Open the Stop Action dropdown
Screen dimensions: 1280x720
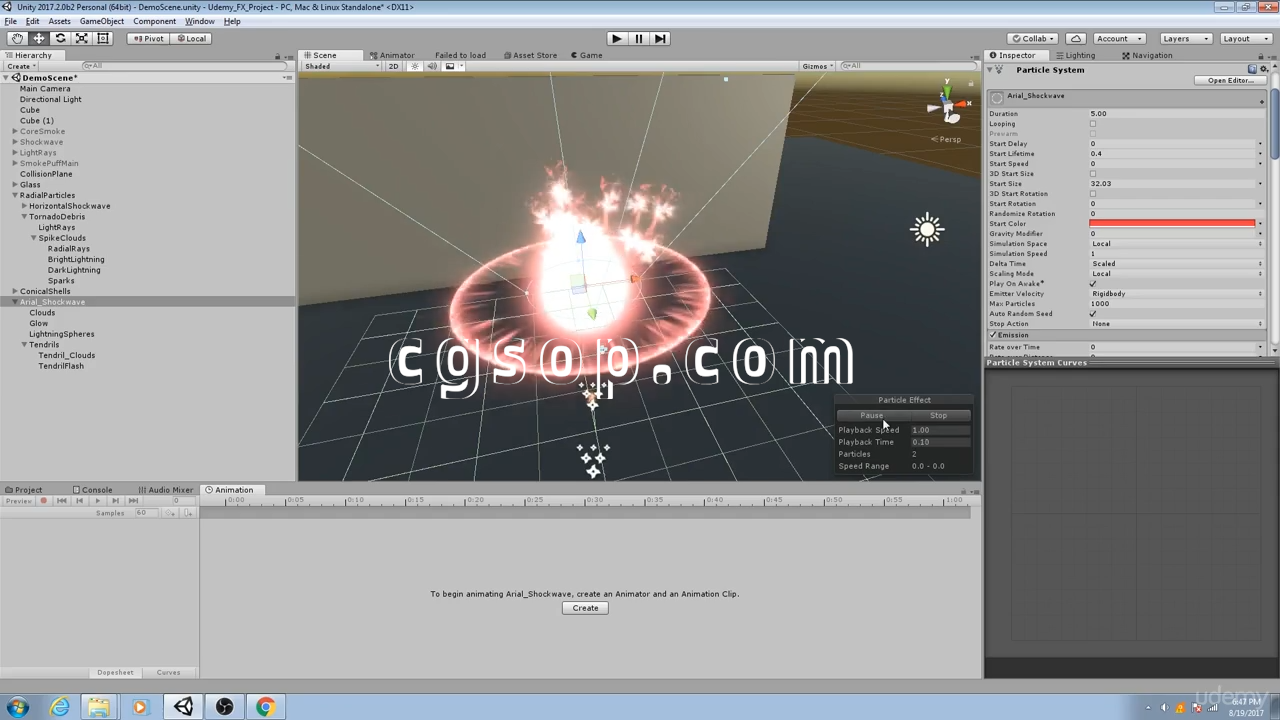point(1176,324)
